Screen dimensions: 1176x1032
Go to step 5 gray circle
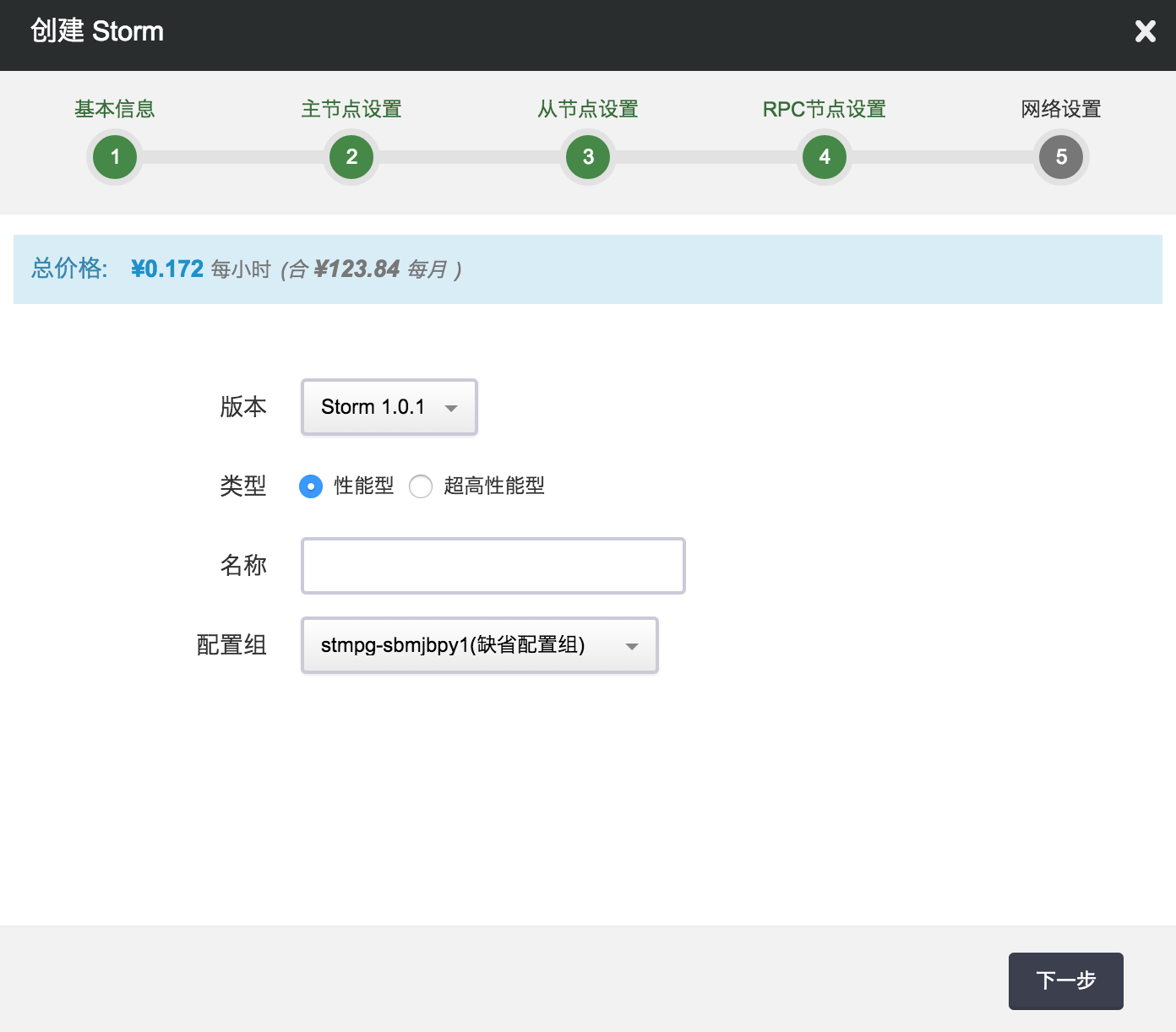[x=1061, y=157]
